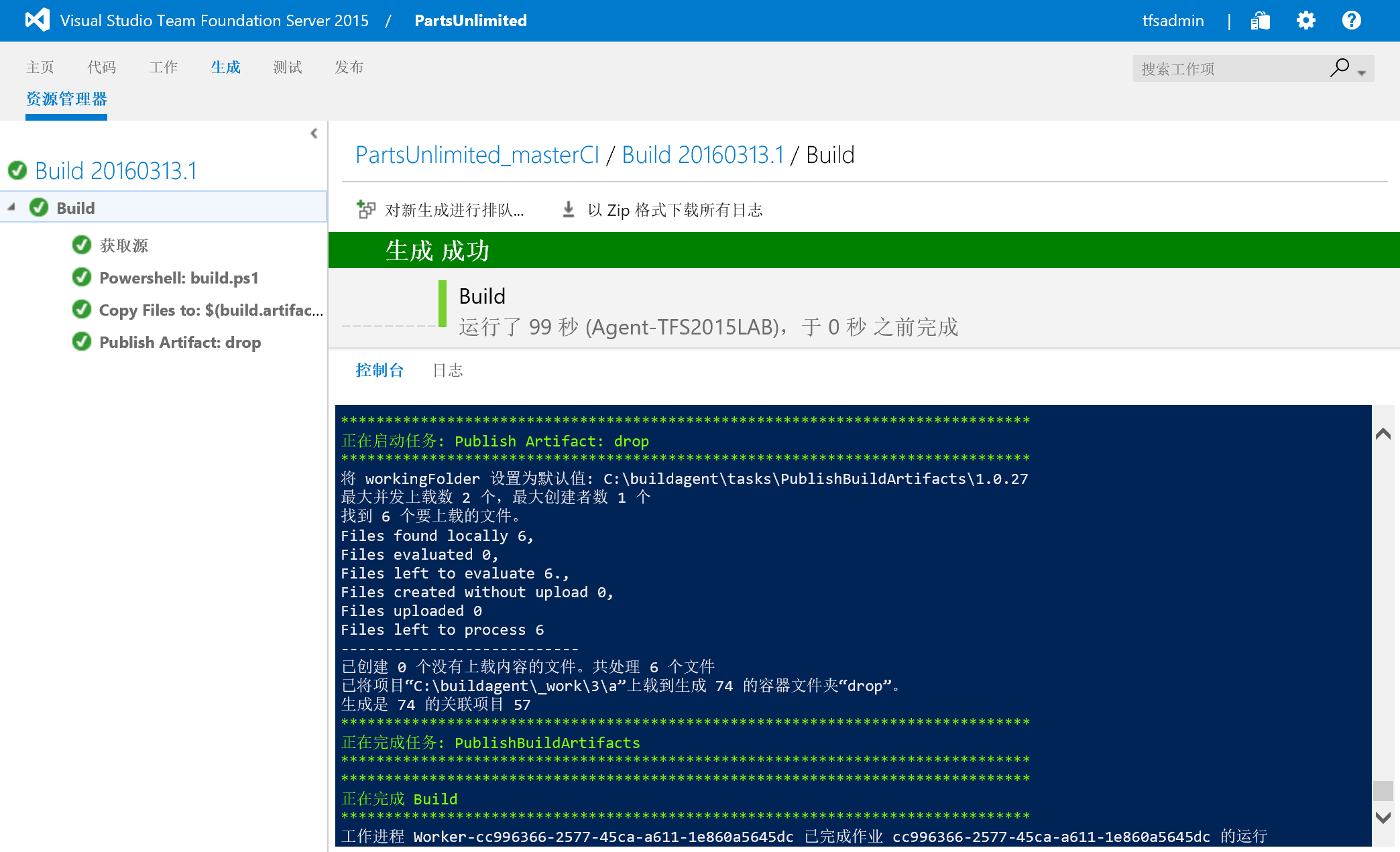This screenshot has width=1400, height=852.
Task: Open the PartsUnlimited_masterCI breadcrumb link
Action: pyautogui.click(x=477, y=155)
